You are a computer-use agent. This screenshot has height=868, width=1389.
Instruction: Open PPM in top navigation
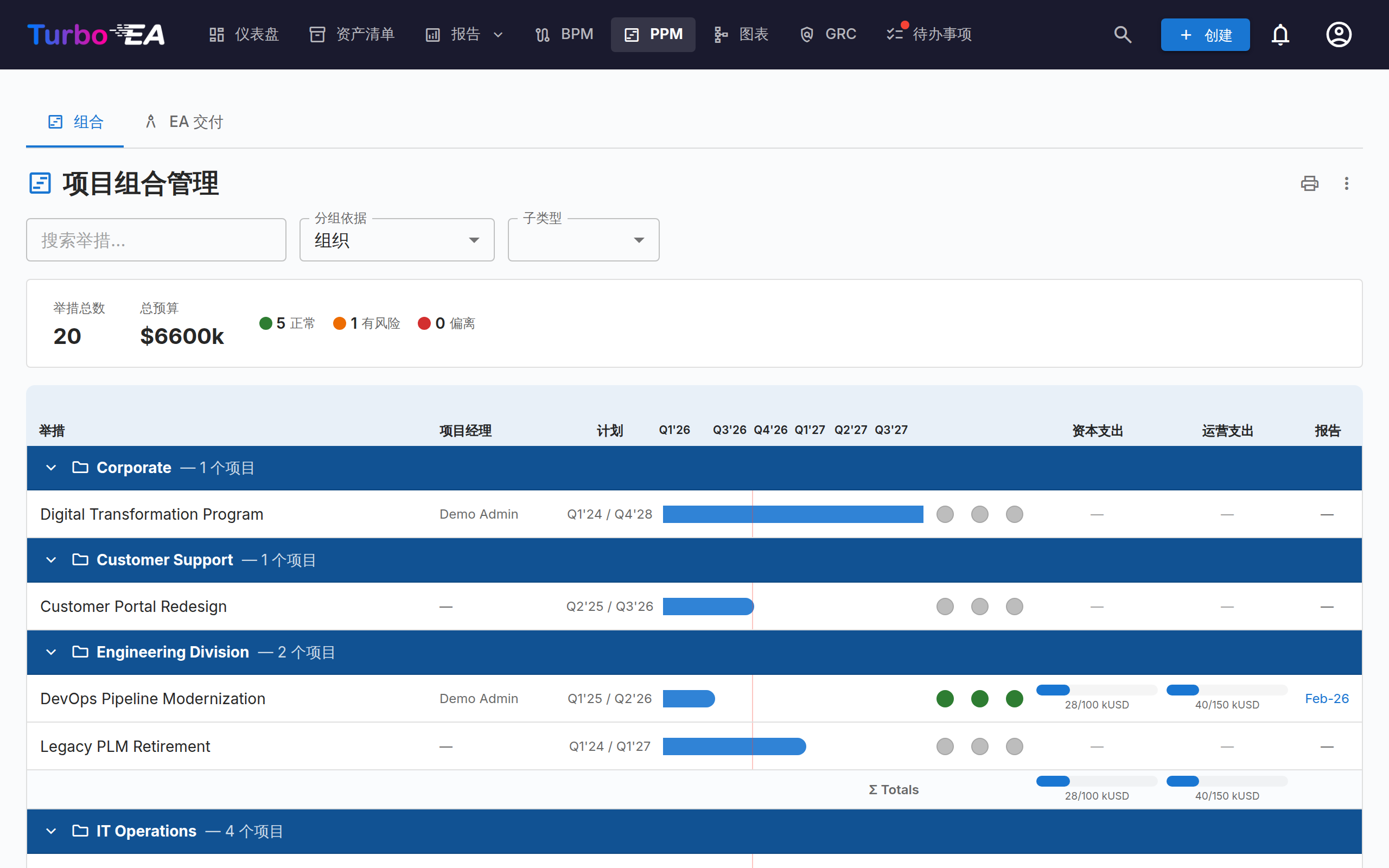click(653, 34)
